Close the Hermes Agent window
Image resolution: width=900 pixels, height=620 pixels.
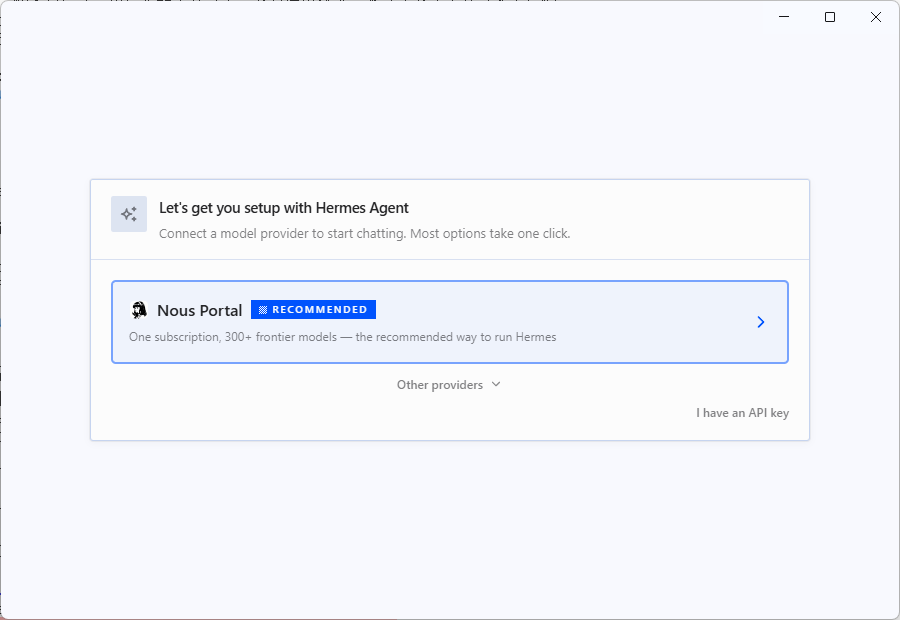(x=876, y=17)
